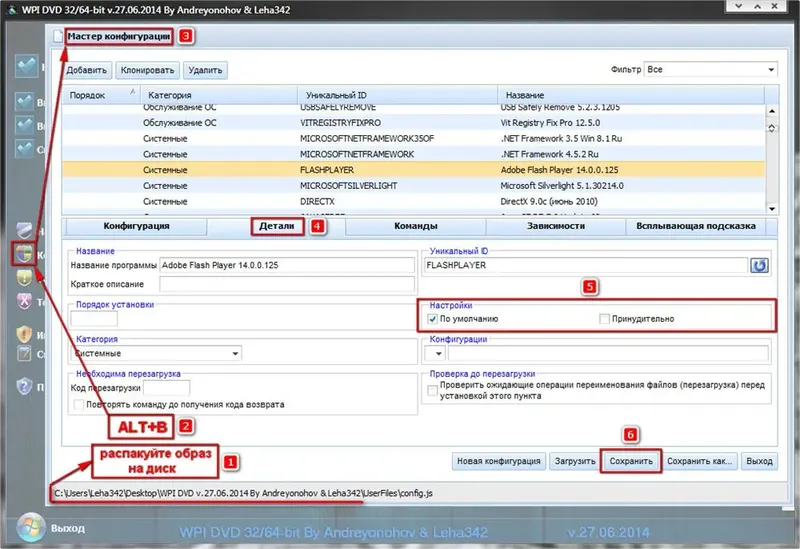The width and height of the screenshot is (800, 549).
Task: Click the VITREGISTRYFIXPRO ID cell
Action: (x=340, y=123)
